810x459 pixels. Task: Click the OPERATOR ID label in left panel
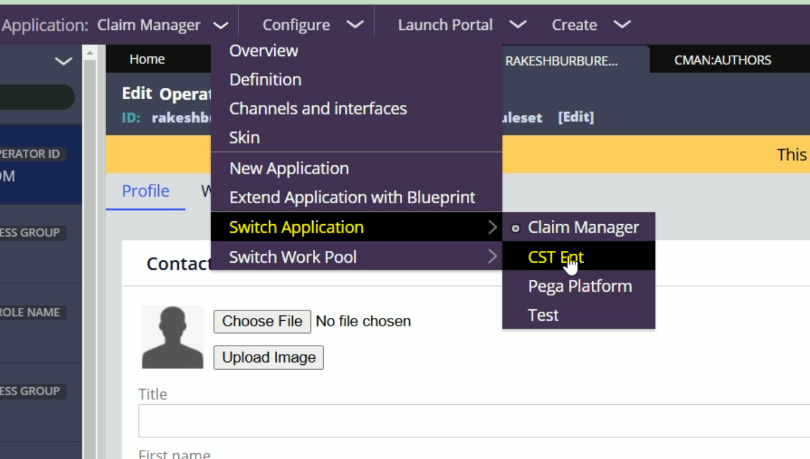coord(30,154)
